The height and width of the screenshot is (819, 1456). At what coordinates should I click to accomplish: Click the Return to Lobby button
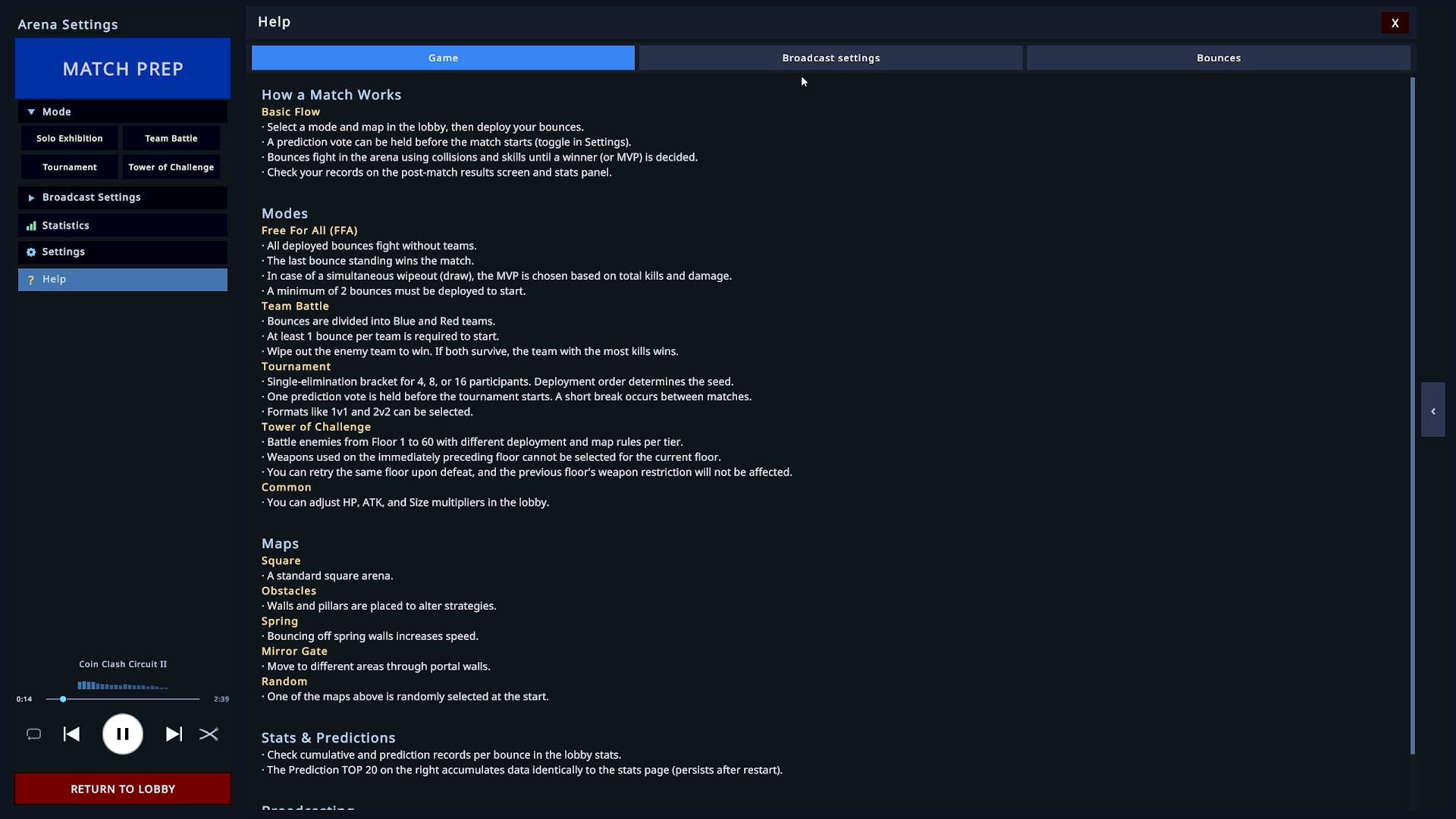tap(123, 789)
